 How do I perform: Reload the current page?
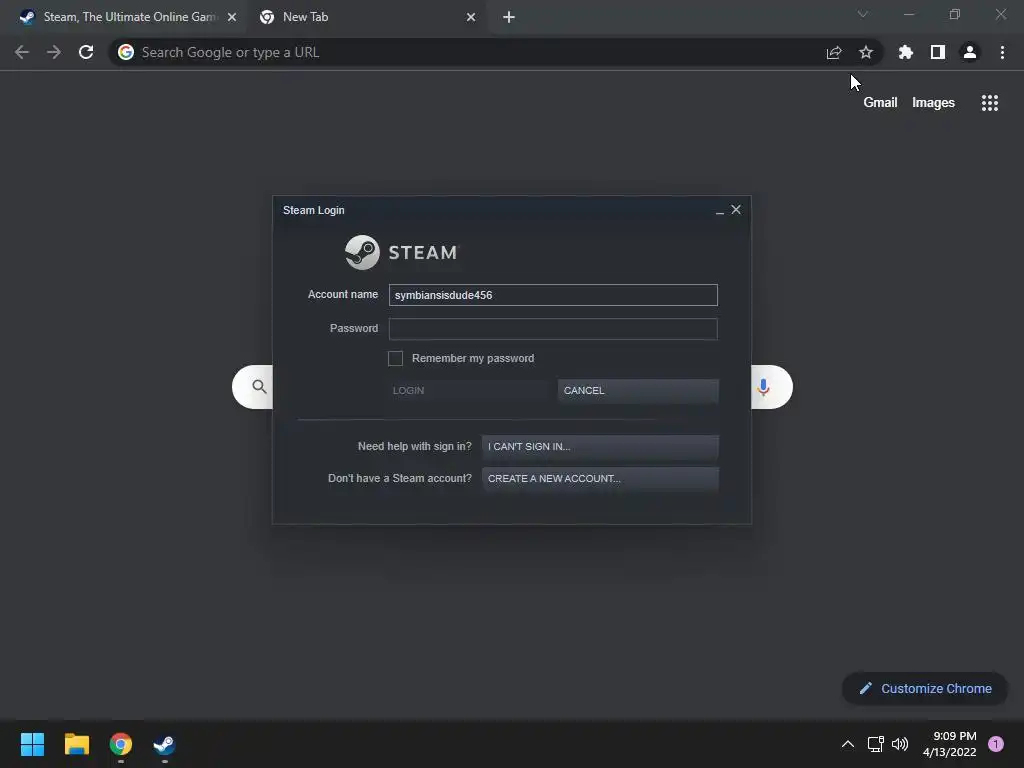point(86,52)
